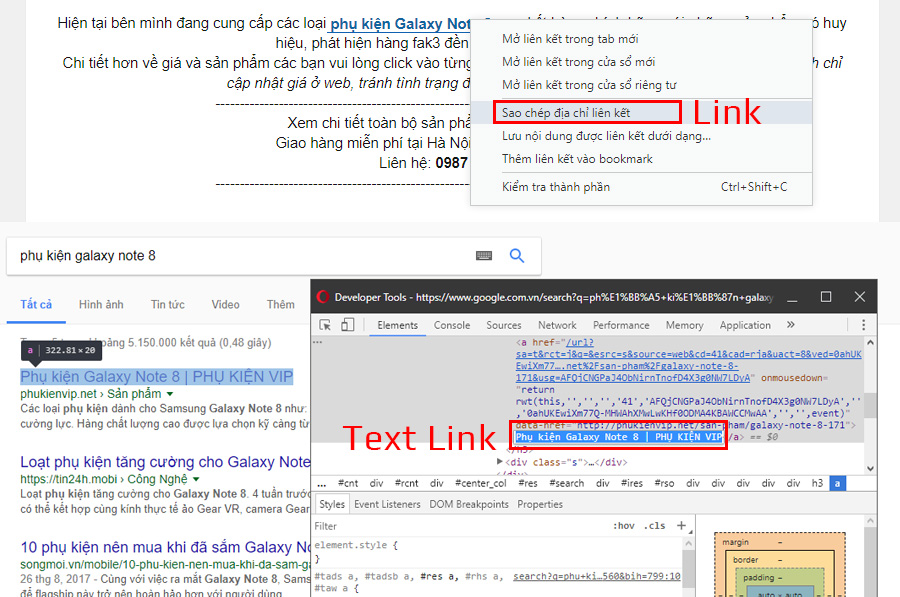Open the Thêm search category menu
The width and height of the screenshot is (900, 597).
coord(280,304)
